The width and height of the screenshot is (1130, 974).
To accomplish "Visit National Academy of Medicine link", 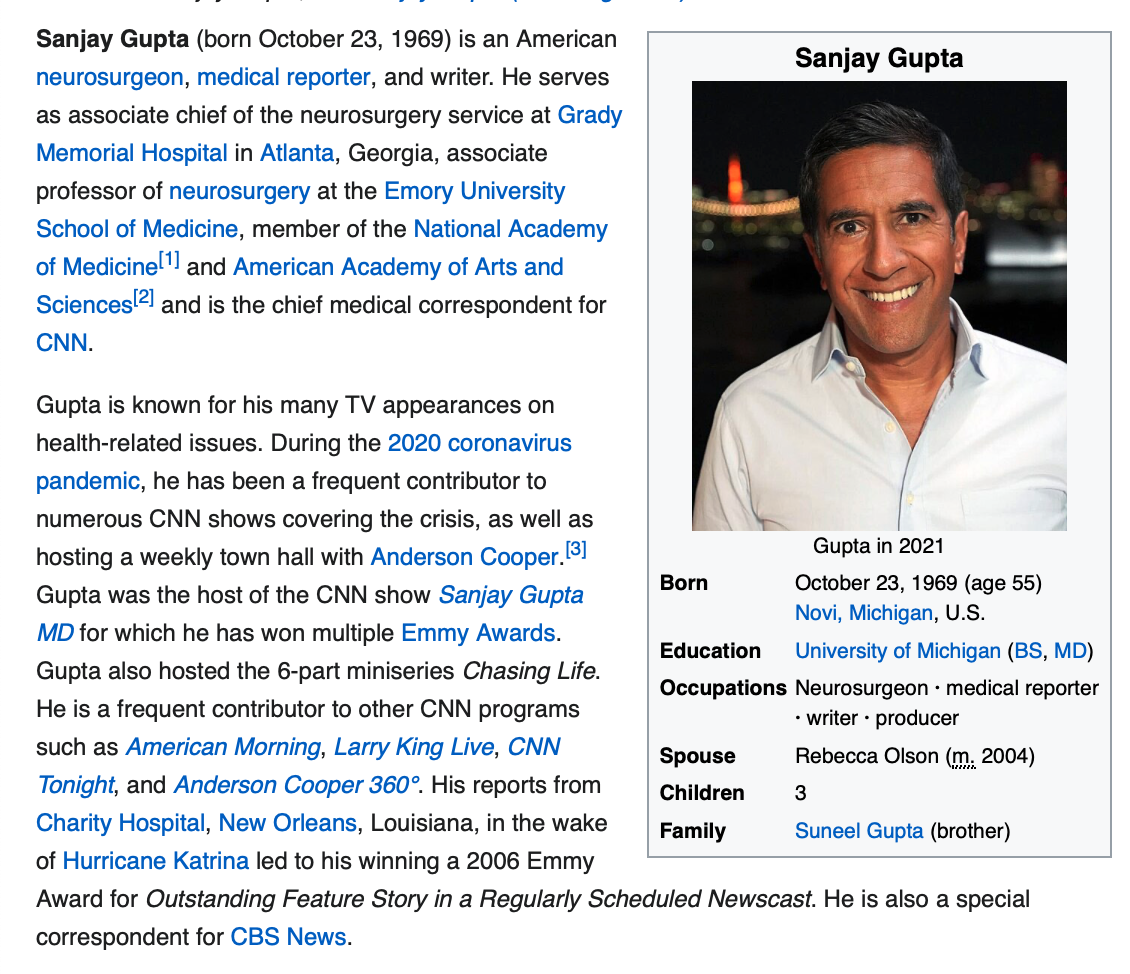I will (x=510, y=229).
